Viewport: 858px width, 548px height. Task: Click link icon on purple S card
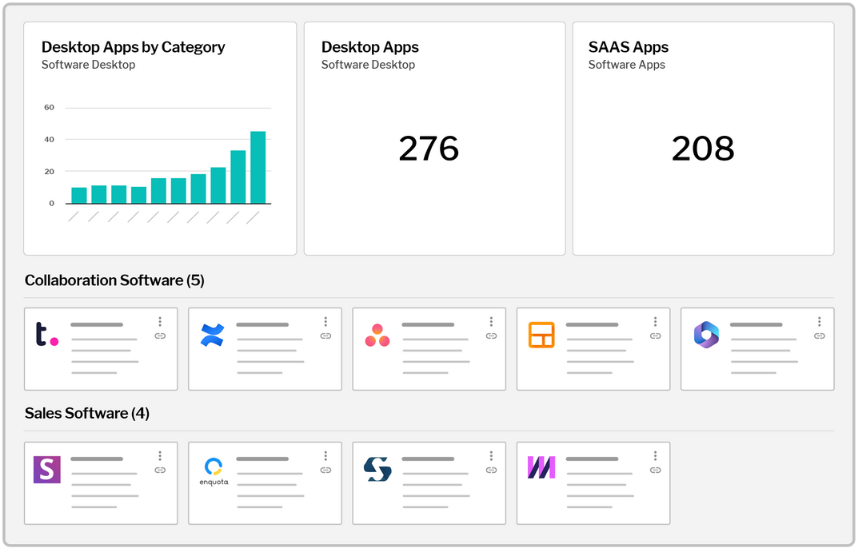coord(160,470)
